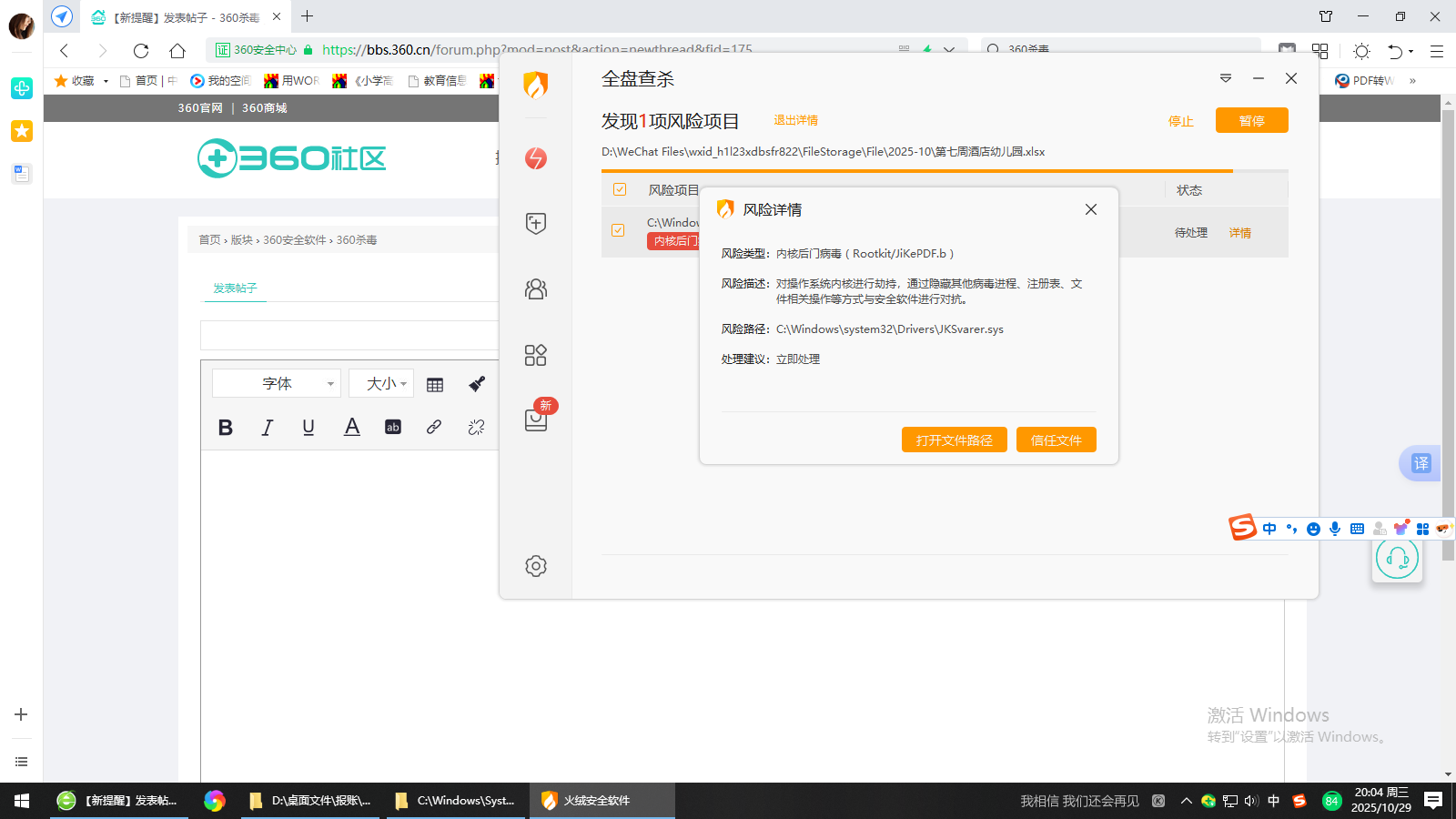Viewport: 1456px width, 819px height.
Task: Open the Windows Start menu
Action: click(22, 801)
